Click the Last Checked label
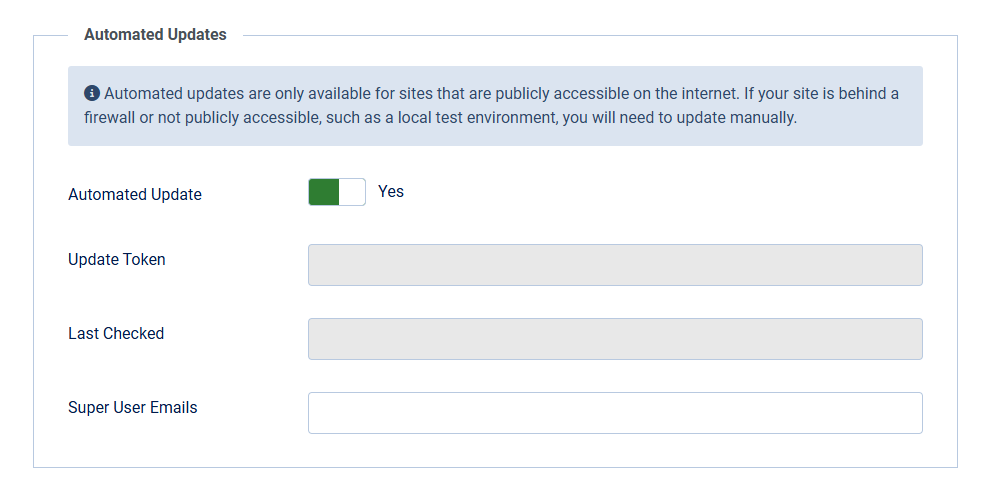This screenshot has width=990, height=498. click(x=116, y=333)
